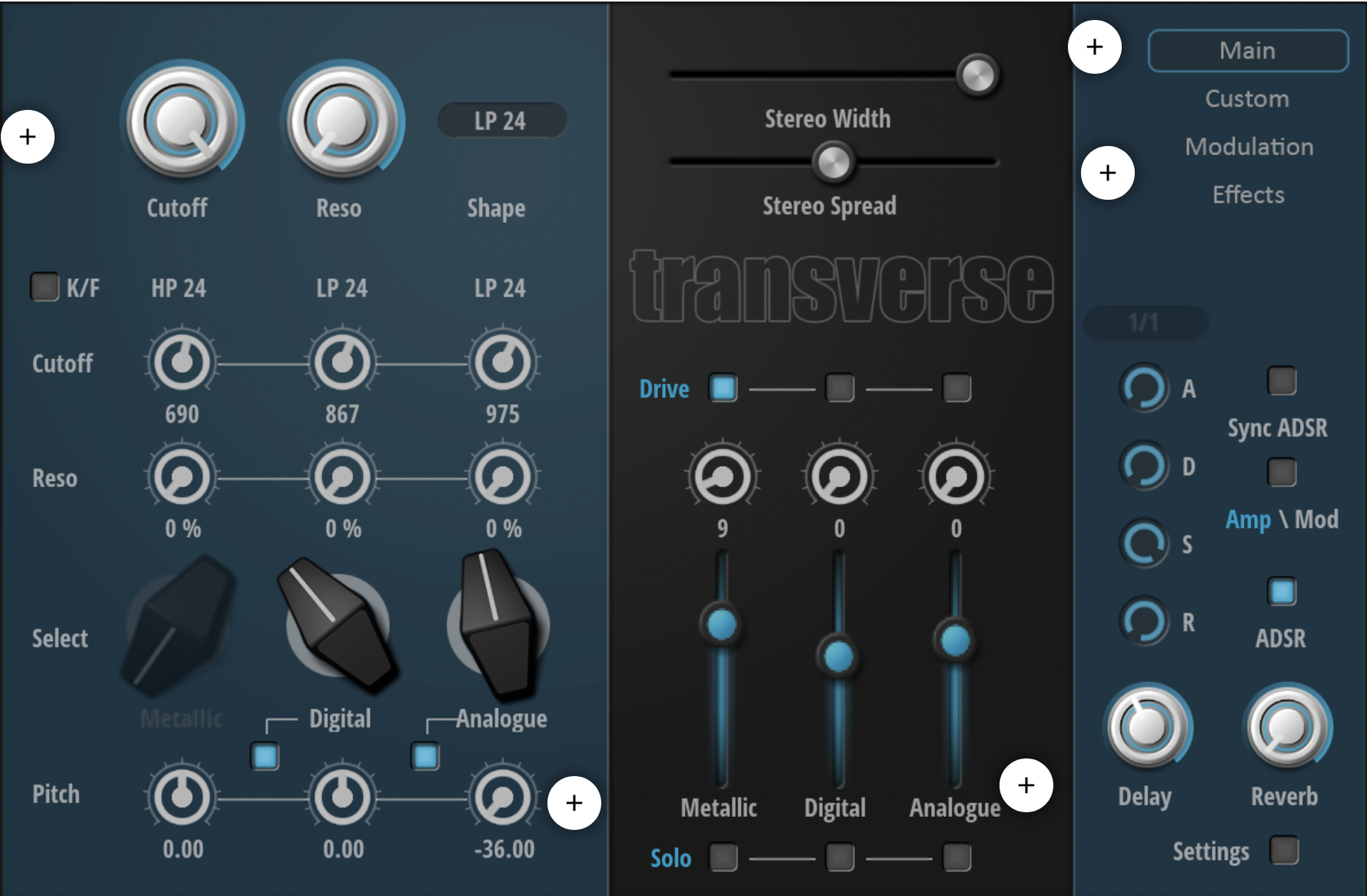This screenshot has height=896, width=1367.
Task: Switch to the Custom tab
Action: [1247, 99]
